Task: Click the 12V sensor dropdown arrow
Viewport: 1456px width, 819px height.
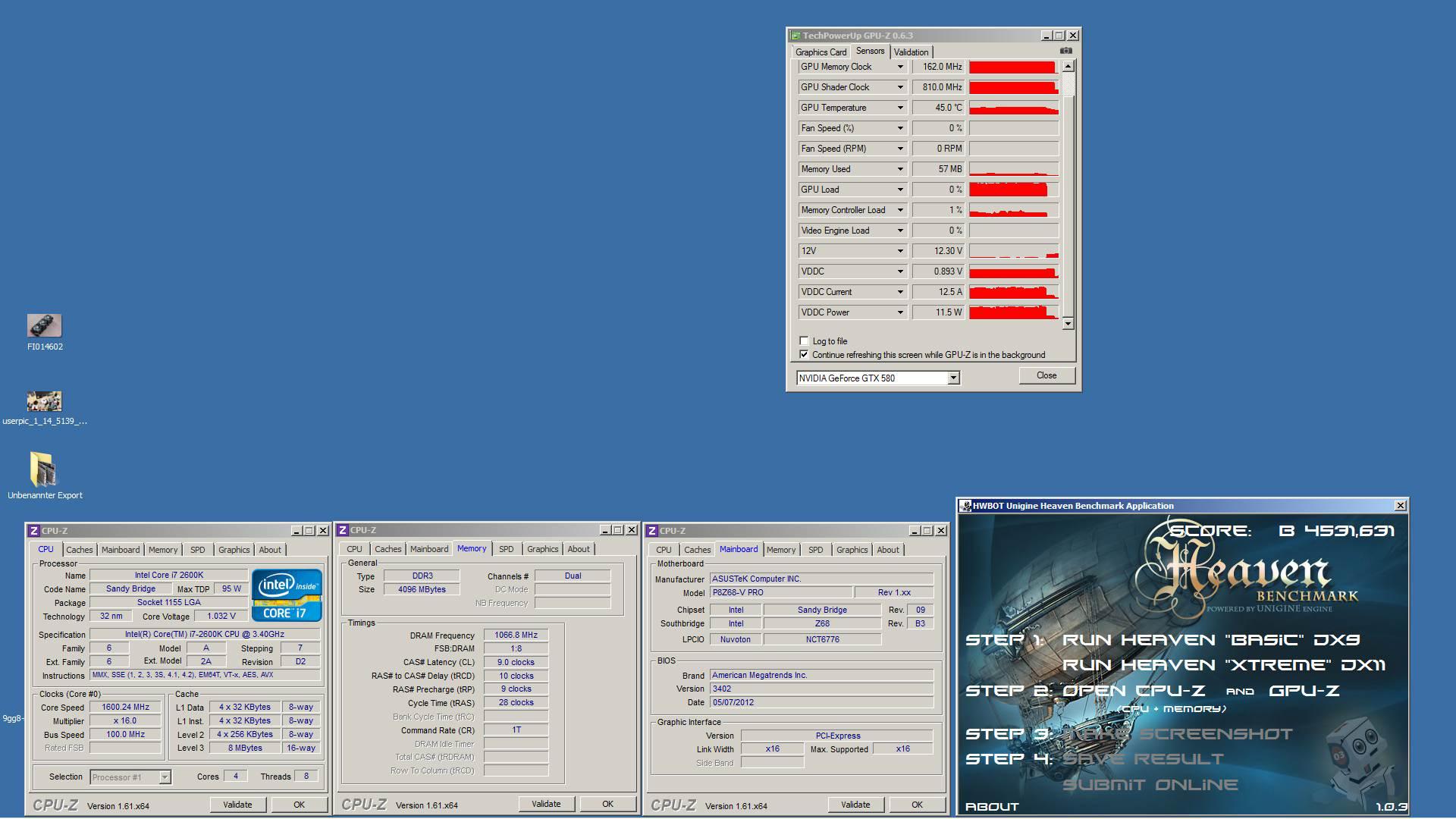Action: point(900,251)
